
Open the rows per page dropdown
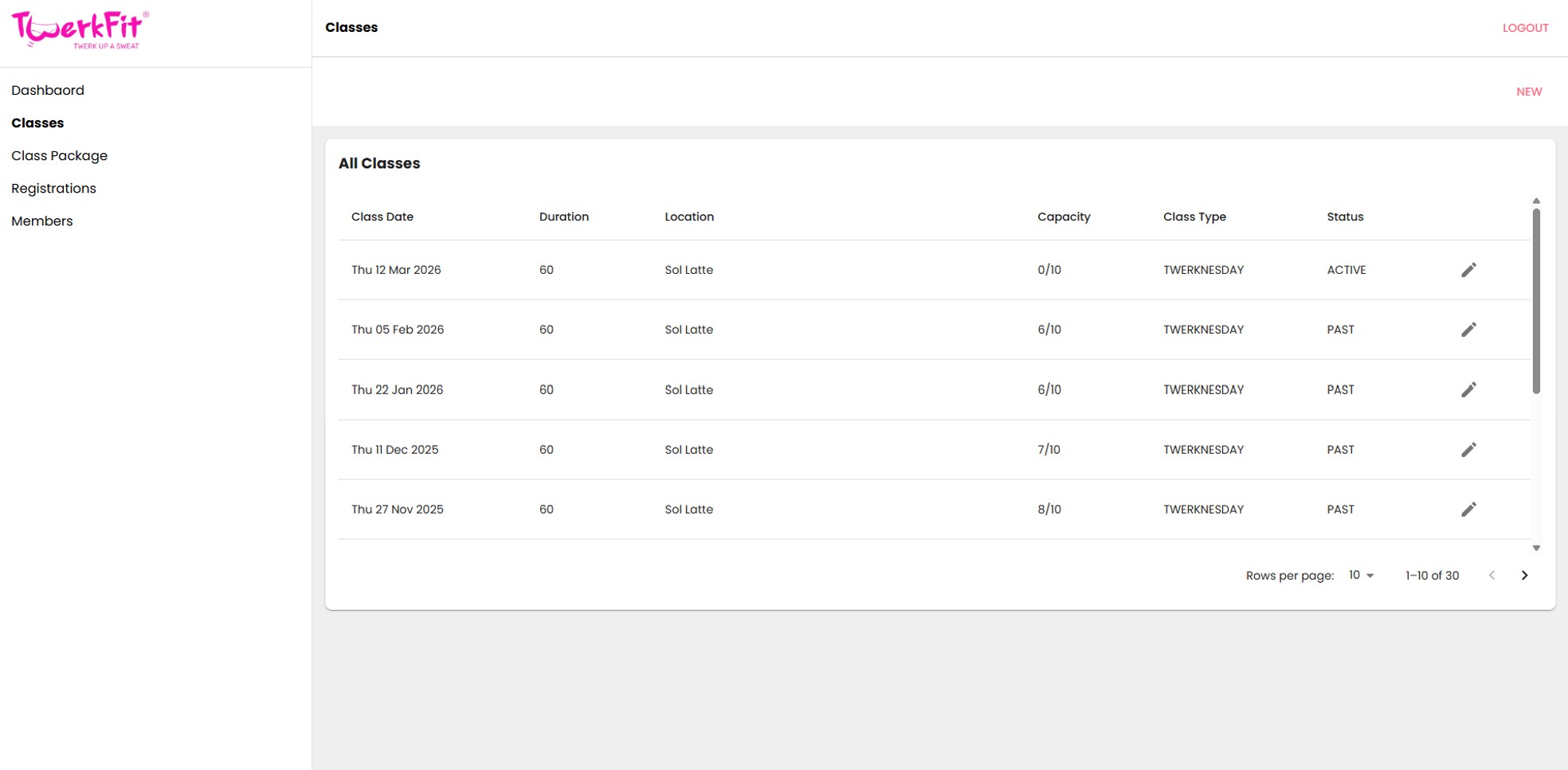click(x=1360, y=575)
